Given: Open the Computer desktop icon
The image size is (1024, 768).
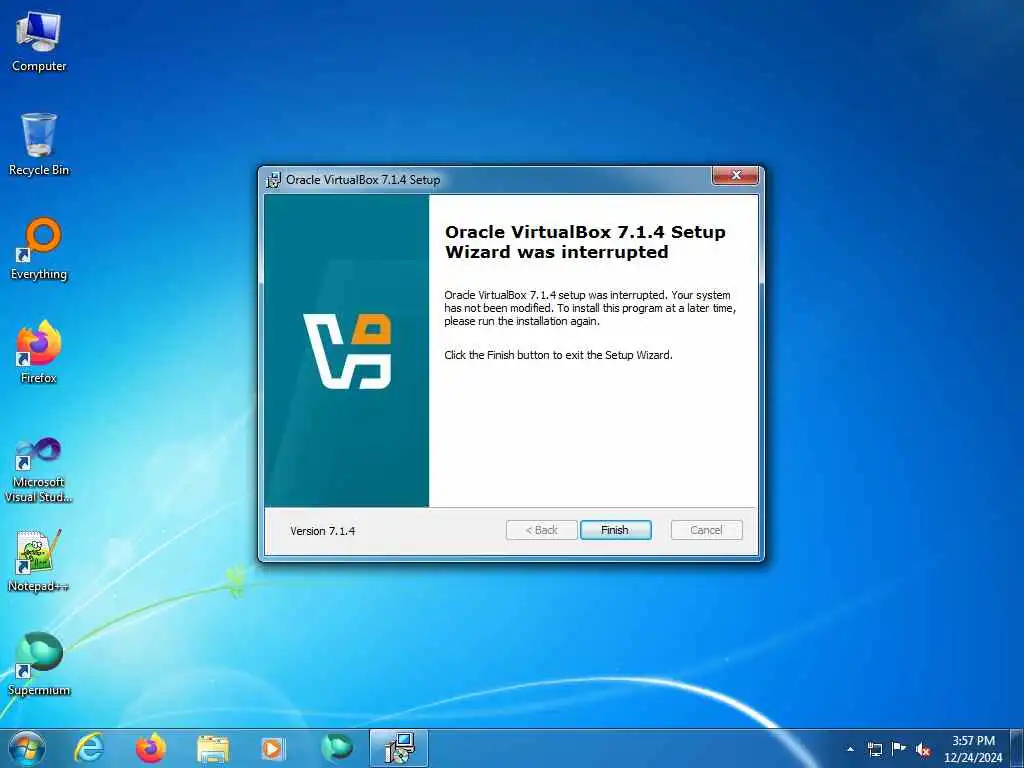Looking at the screenshot, I should [x=39, y=41].
